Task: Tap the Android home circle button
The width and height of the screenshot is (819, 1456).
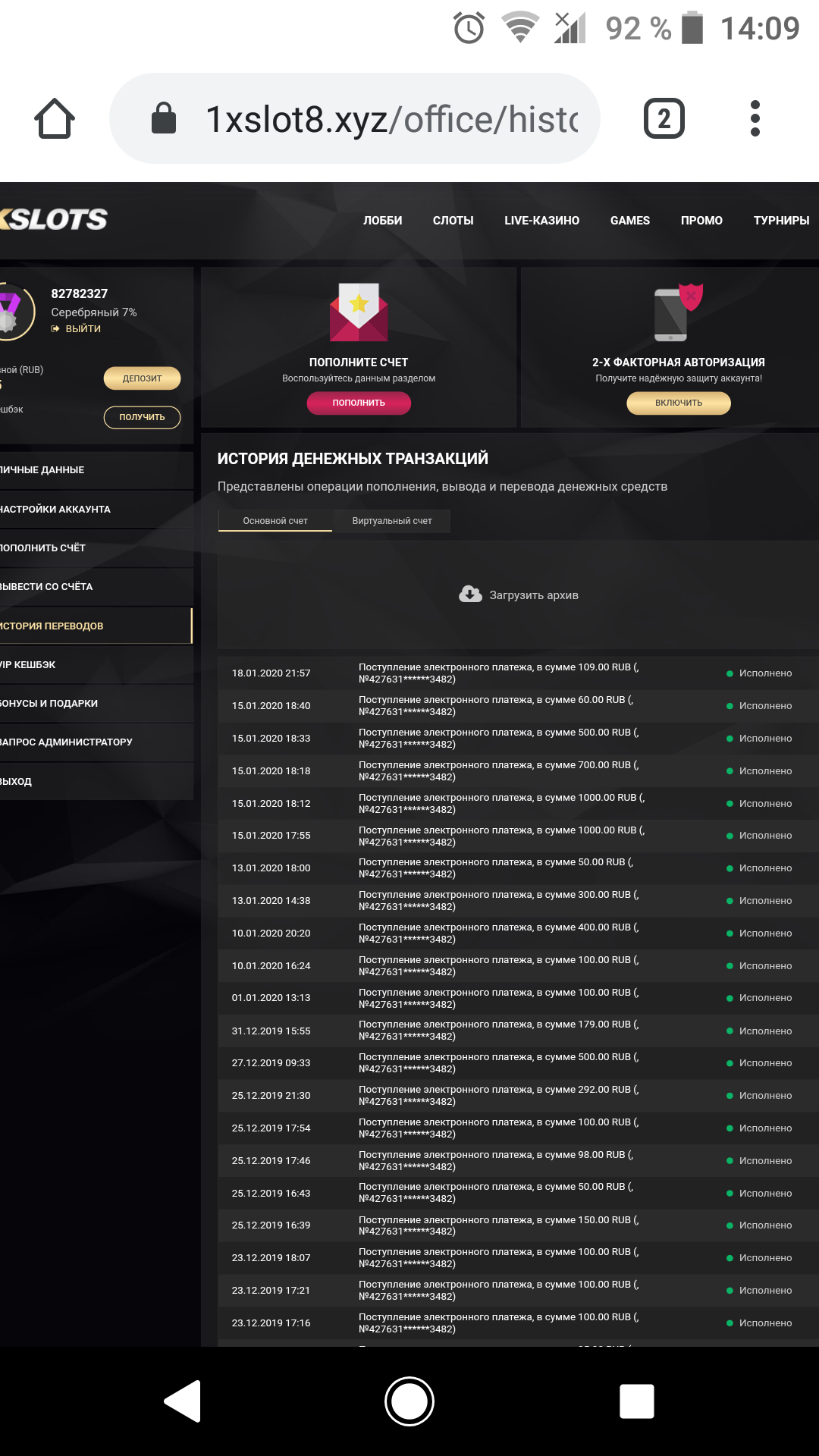Action: point(409,1401)
